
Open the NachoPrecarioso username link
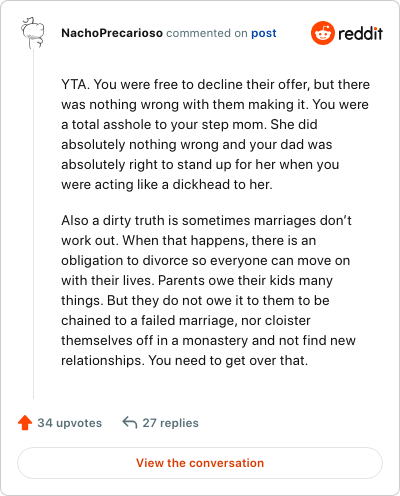coord(112,33)
